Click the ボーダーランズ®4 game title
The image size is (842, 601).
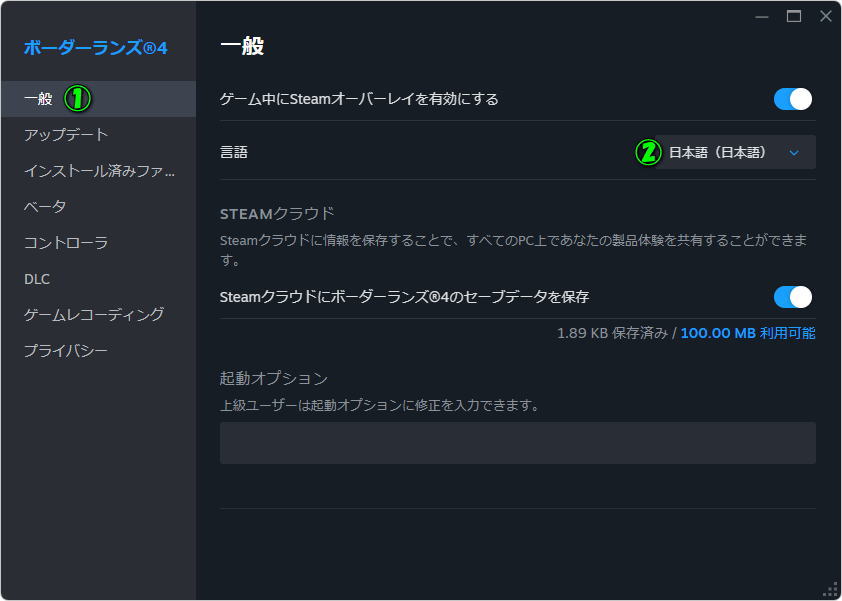(96, 48)
